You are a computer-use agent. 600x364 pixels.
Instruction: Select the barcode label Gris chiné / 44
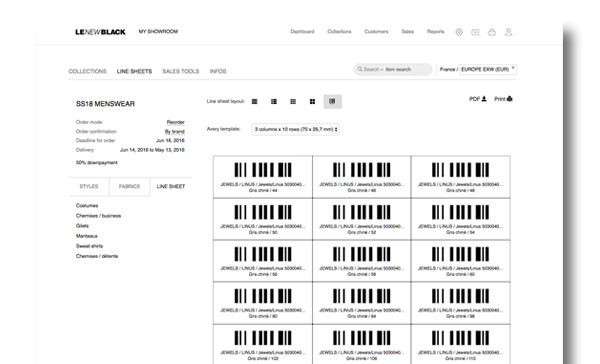pyautogui.click(x=263, y=177)
